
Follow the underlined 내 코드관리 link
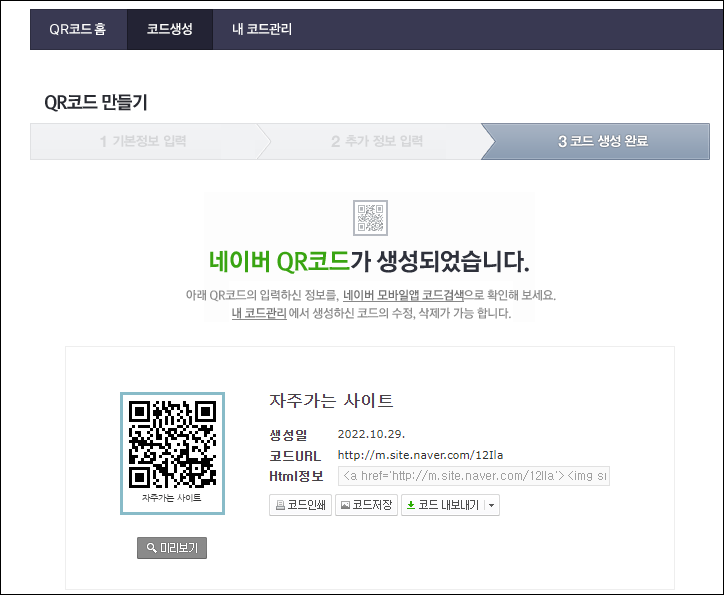[259, 313]
